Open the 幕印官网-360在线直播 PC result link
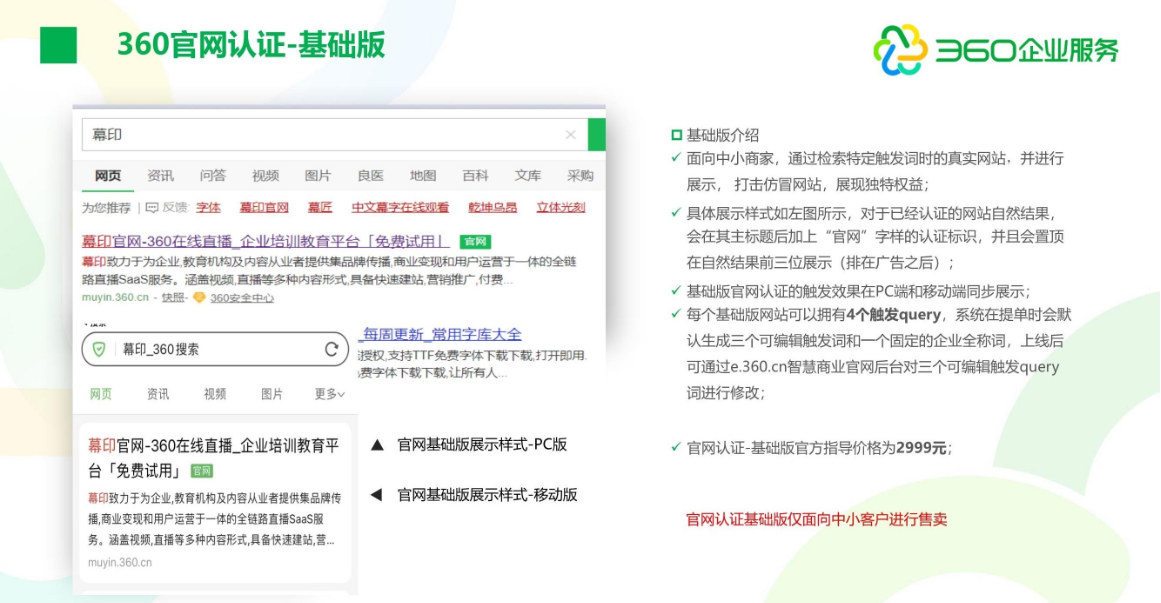This screenshot has height=603, width=1161. (266, 242)
